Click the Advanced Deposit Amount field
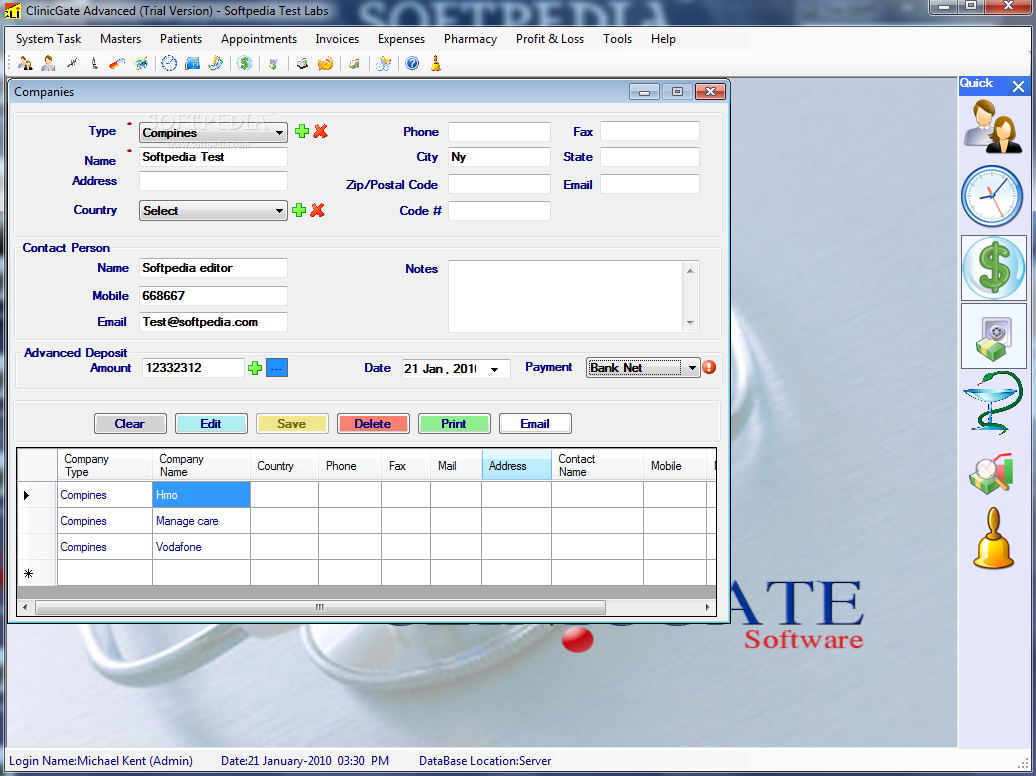The width and height of the screenshot is (1036, 776). (x=193, y=368)
